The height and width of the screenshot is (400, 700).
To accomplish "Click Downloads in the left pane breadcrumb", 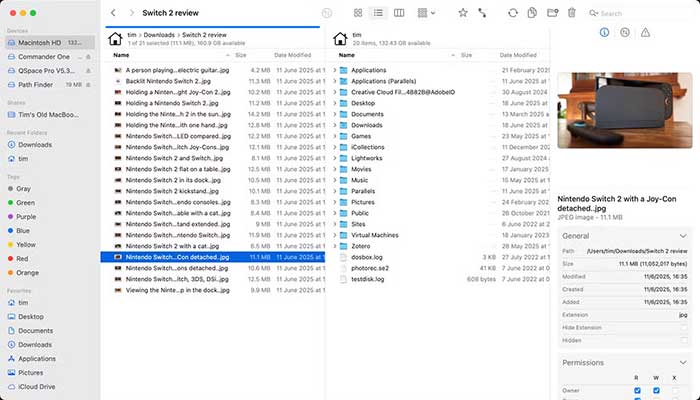I will click(159, 35).
